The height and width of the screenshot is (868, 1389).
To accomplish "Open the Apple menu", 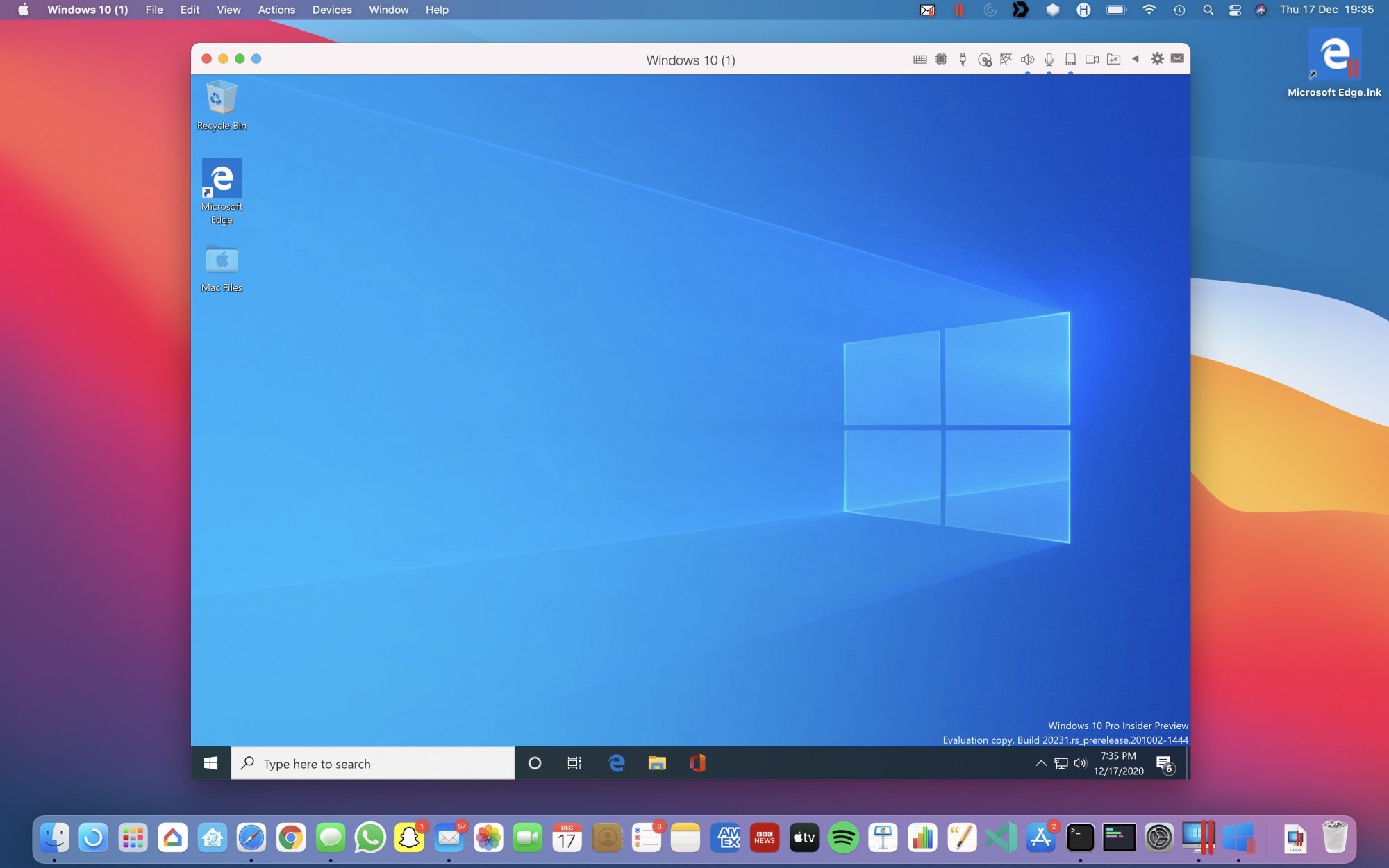I will 22,10.
